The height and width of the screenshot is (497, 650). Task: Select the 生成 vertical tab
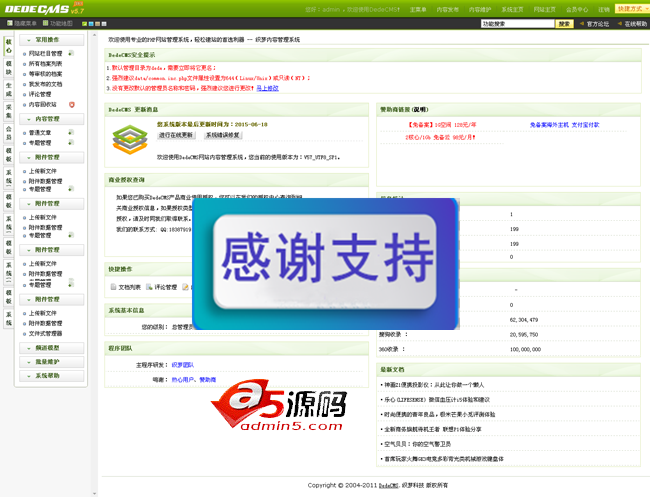pos(9,90)
